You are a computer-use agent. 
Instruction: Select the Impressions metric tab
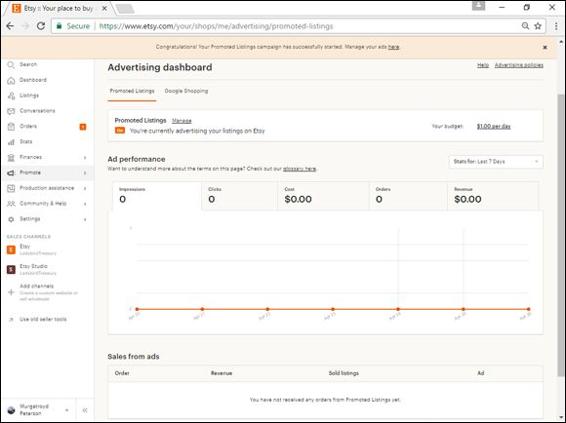click(157, 196)
